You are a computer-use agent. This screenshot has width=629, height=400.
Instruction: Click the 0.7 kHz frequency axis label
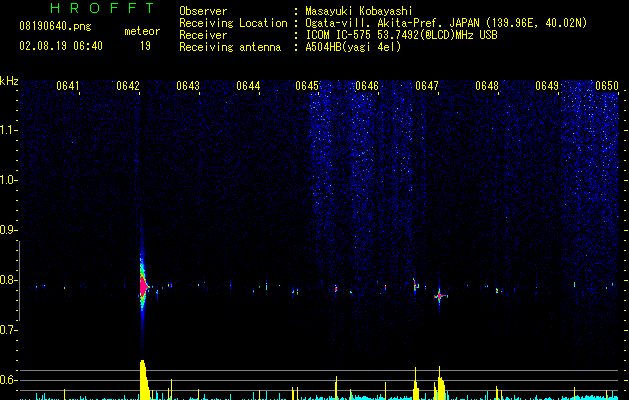[x=8, y=330]
